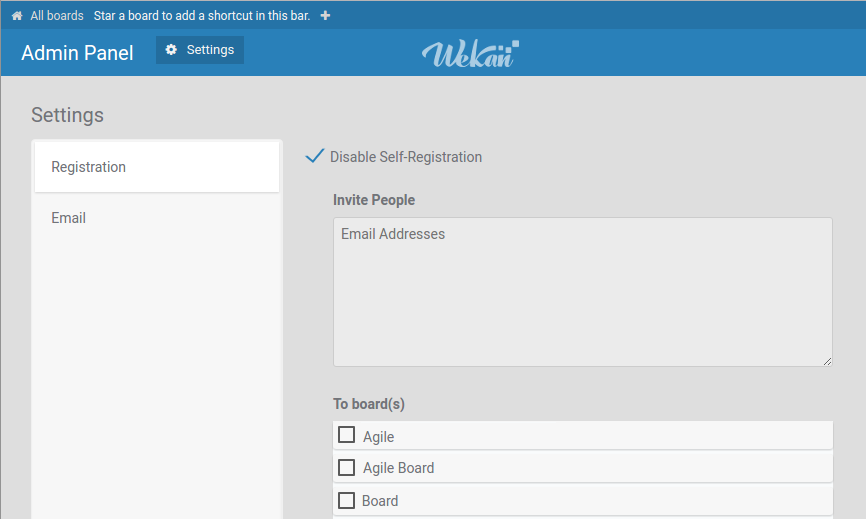
Task: Click the Admin Panel title
Action: click(x=77, y=53)
